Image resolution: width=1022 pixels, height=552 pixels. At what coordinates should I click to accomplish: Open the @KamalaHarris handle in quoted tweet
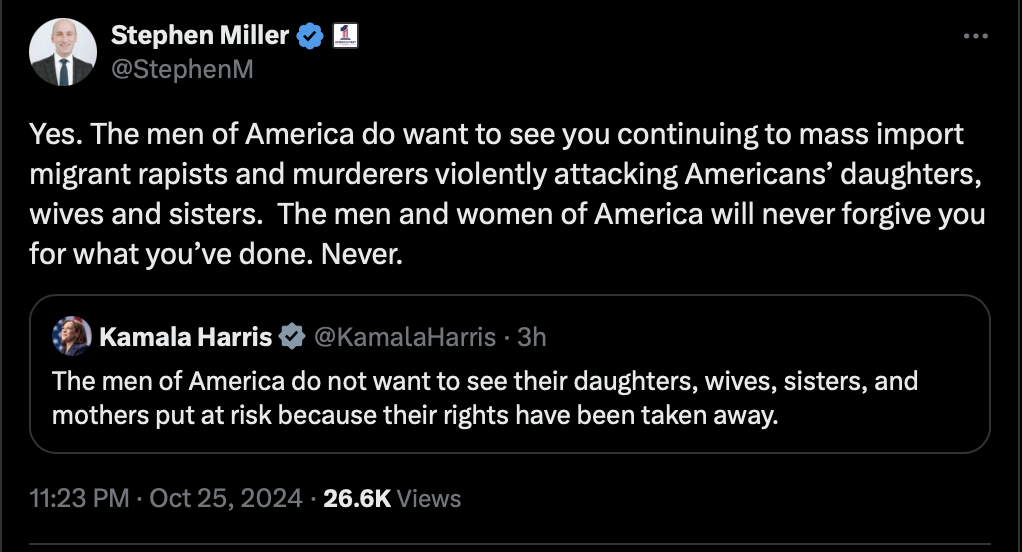(405, 337)
